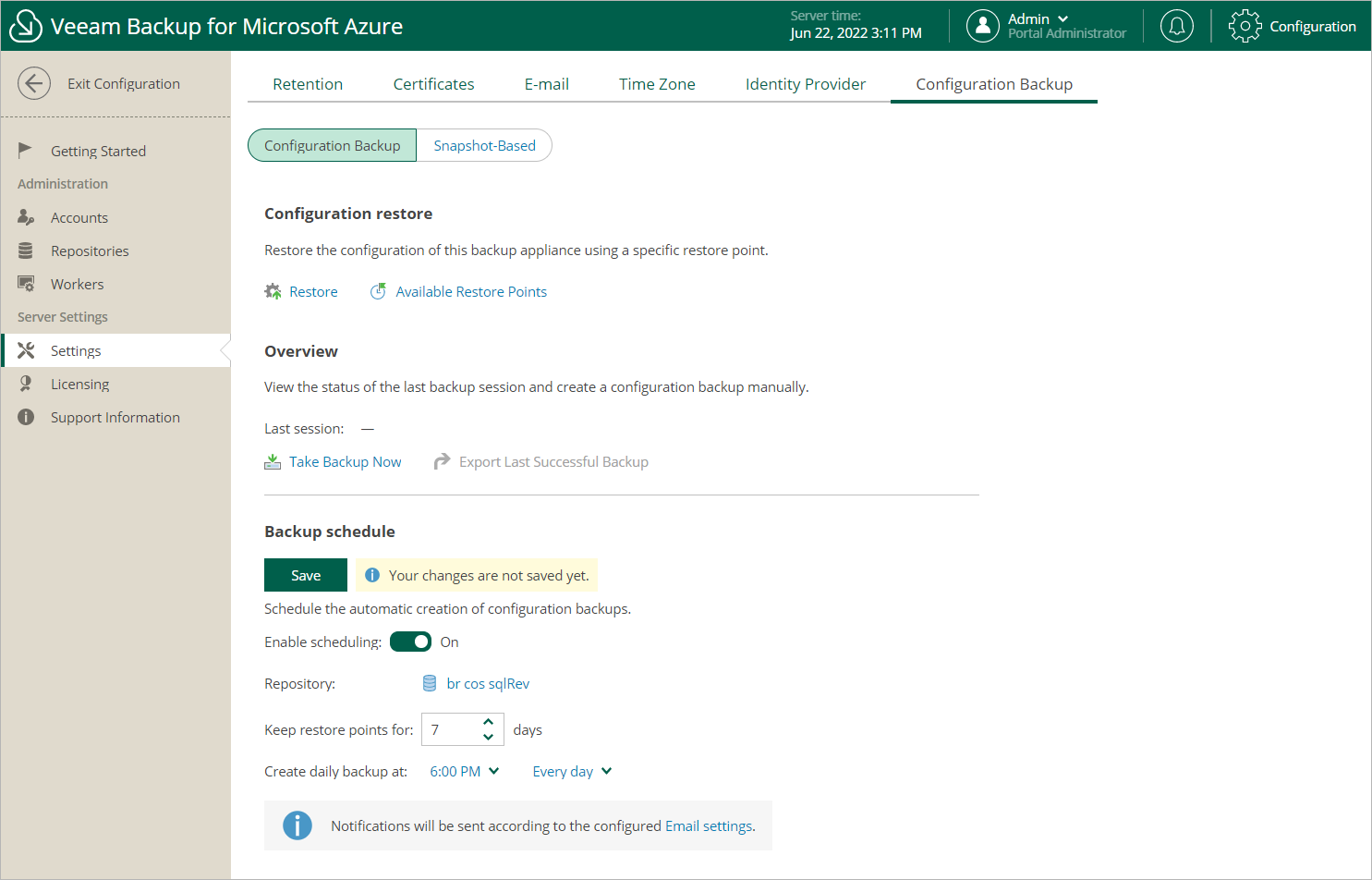
Task: Turn off the Enable scheduling toggle
Action: pyautogui.click(x=410, y=642)
